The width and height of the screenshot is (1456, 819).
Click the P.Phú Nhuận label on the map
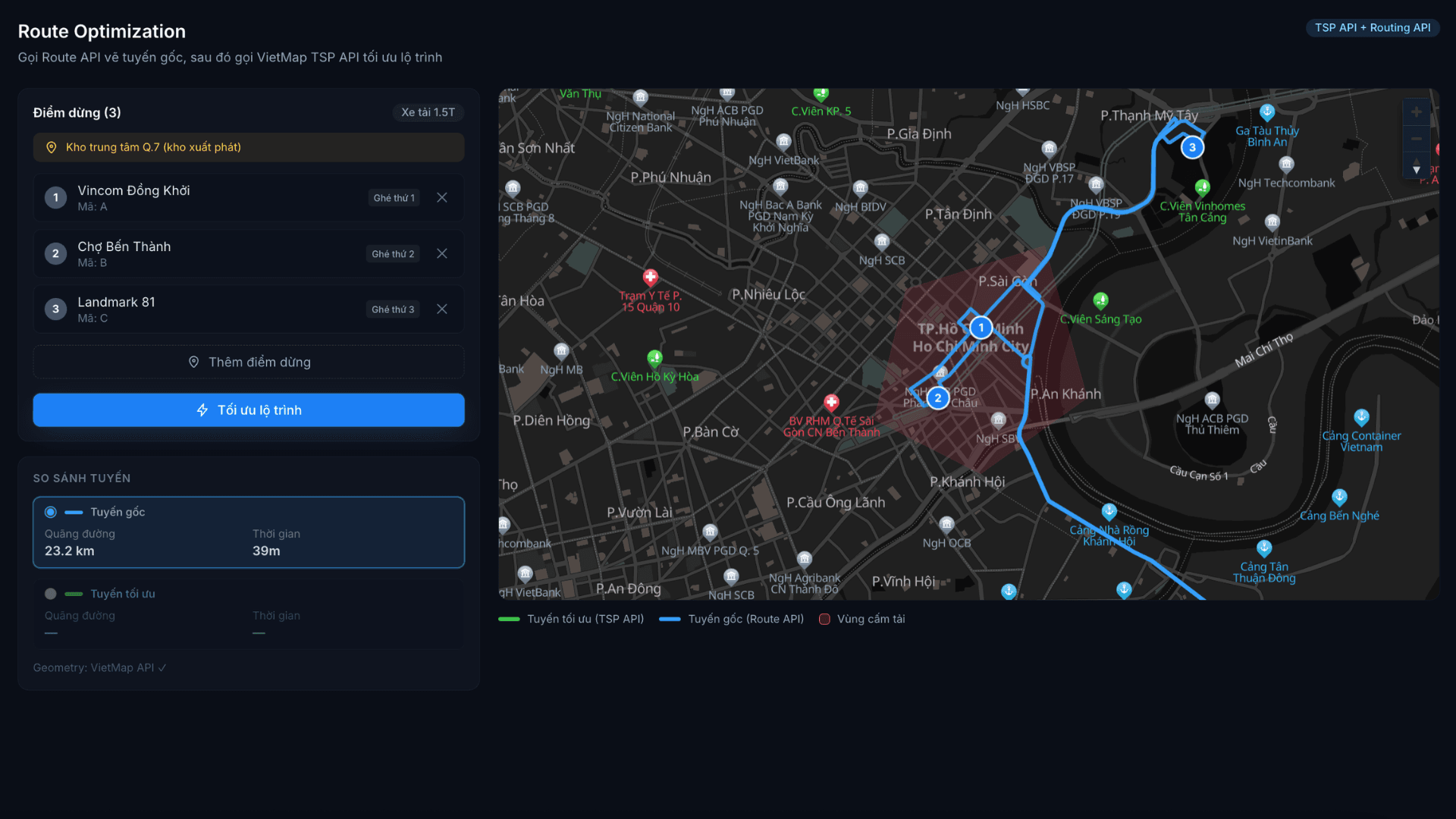pyautogui.click(x=671, y=177)
